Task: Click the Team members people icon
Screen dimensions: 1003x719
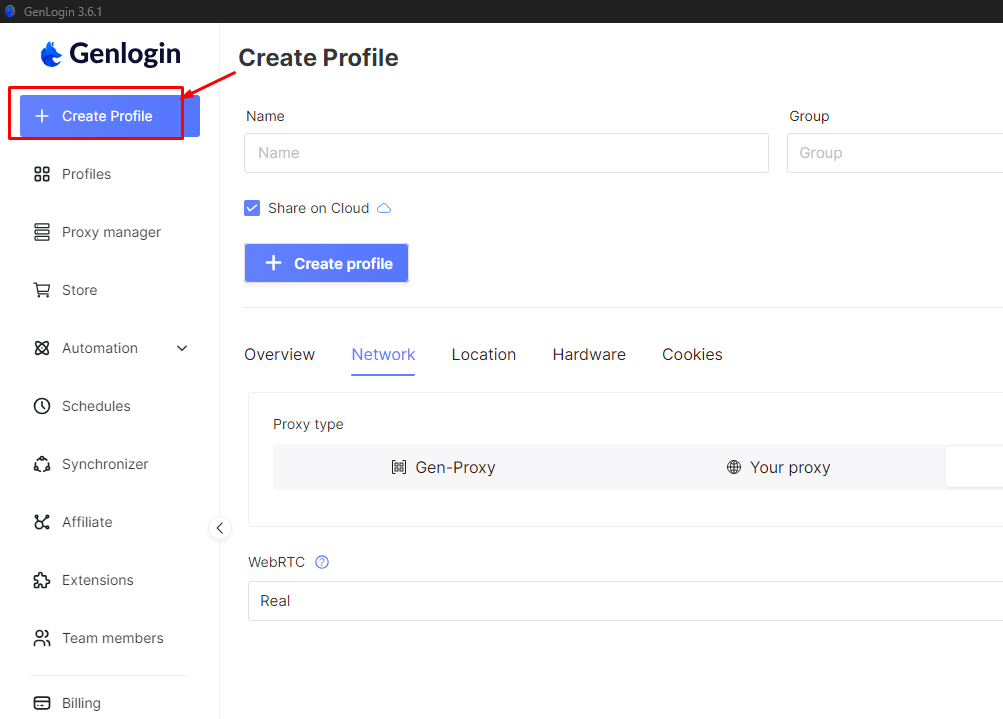Action: click(x=42, y=638)
